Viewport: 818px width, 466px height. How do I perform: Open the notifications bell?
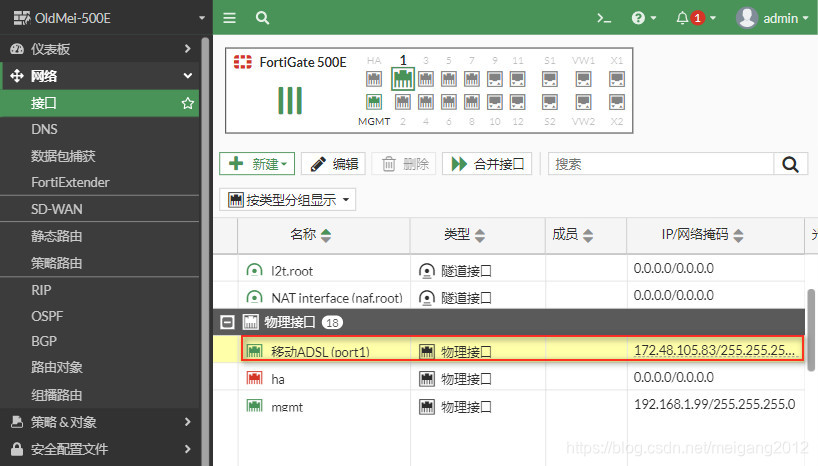[x=695, y=18]
